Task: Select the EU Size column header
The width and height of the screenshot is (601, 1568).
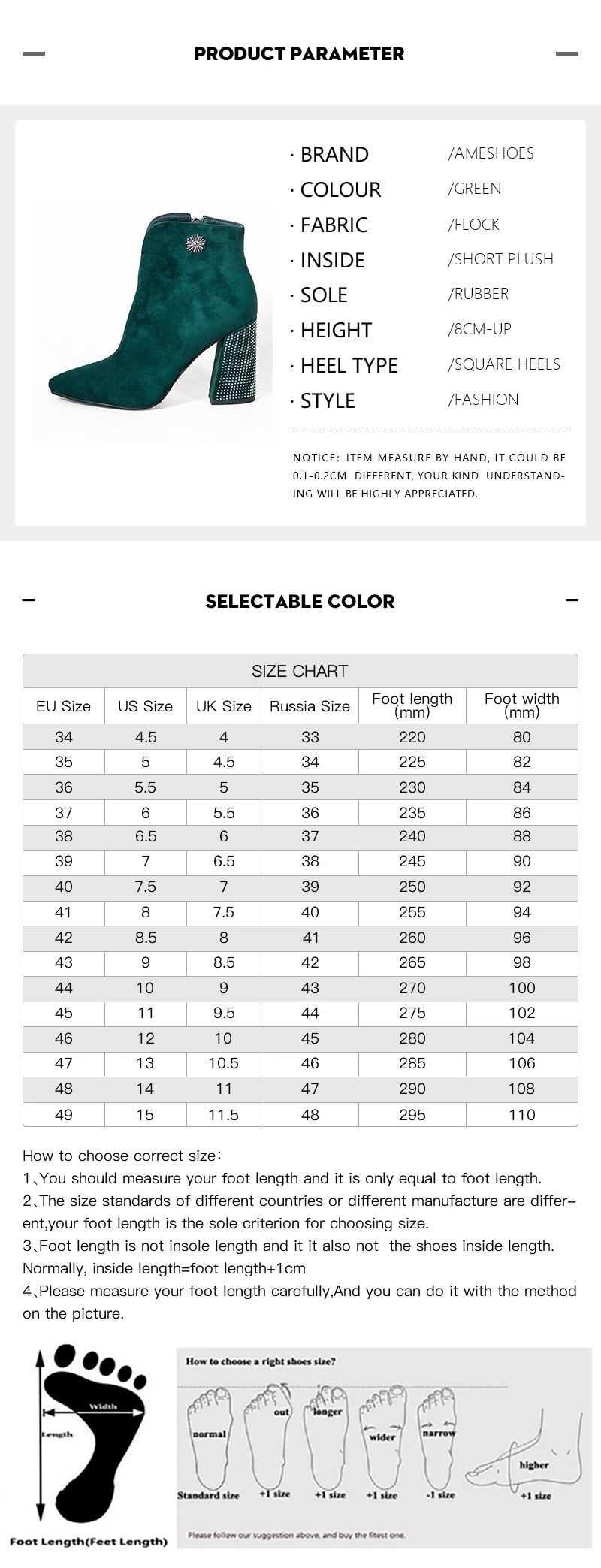Action: [x=64, y=706]
